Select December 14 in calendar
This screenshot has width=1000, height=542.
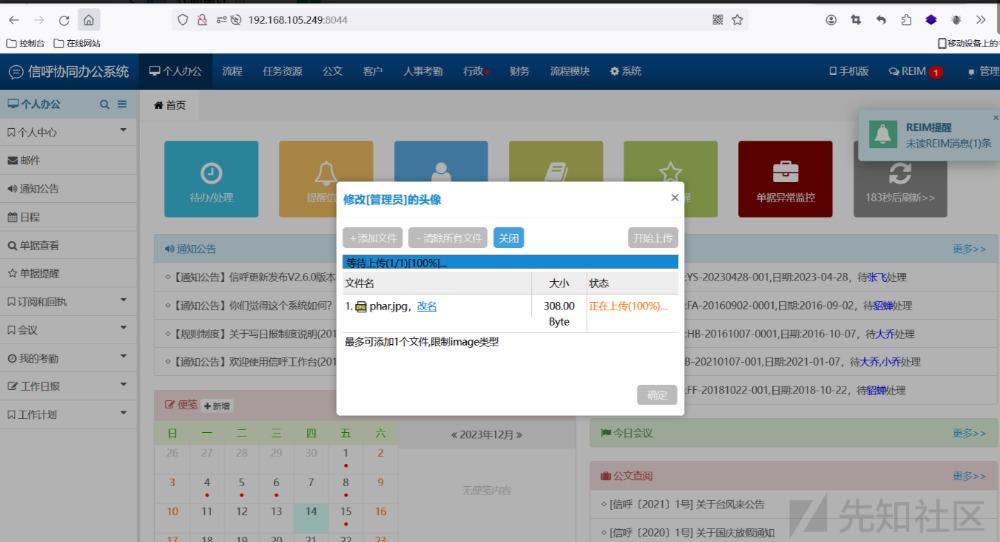[x=311, y=511]
